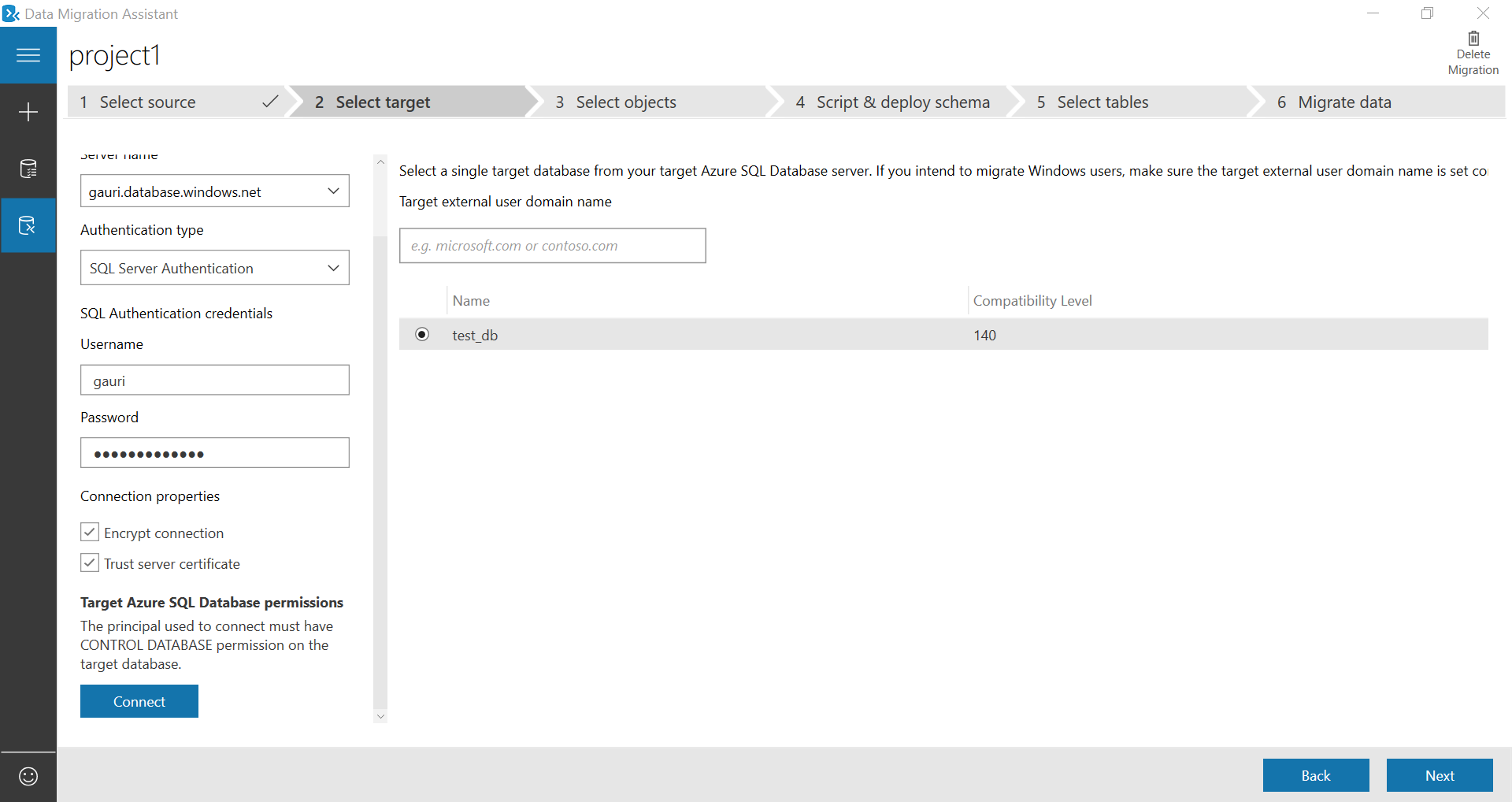Click the Password input field
Image resolution: width=1512 pixels, height=802 pixels.
coord(215,453)
